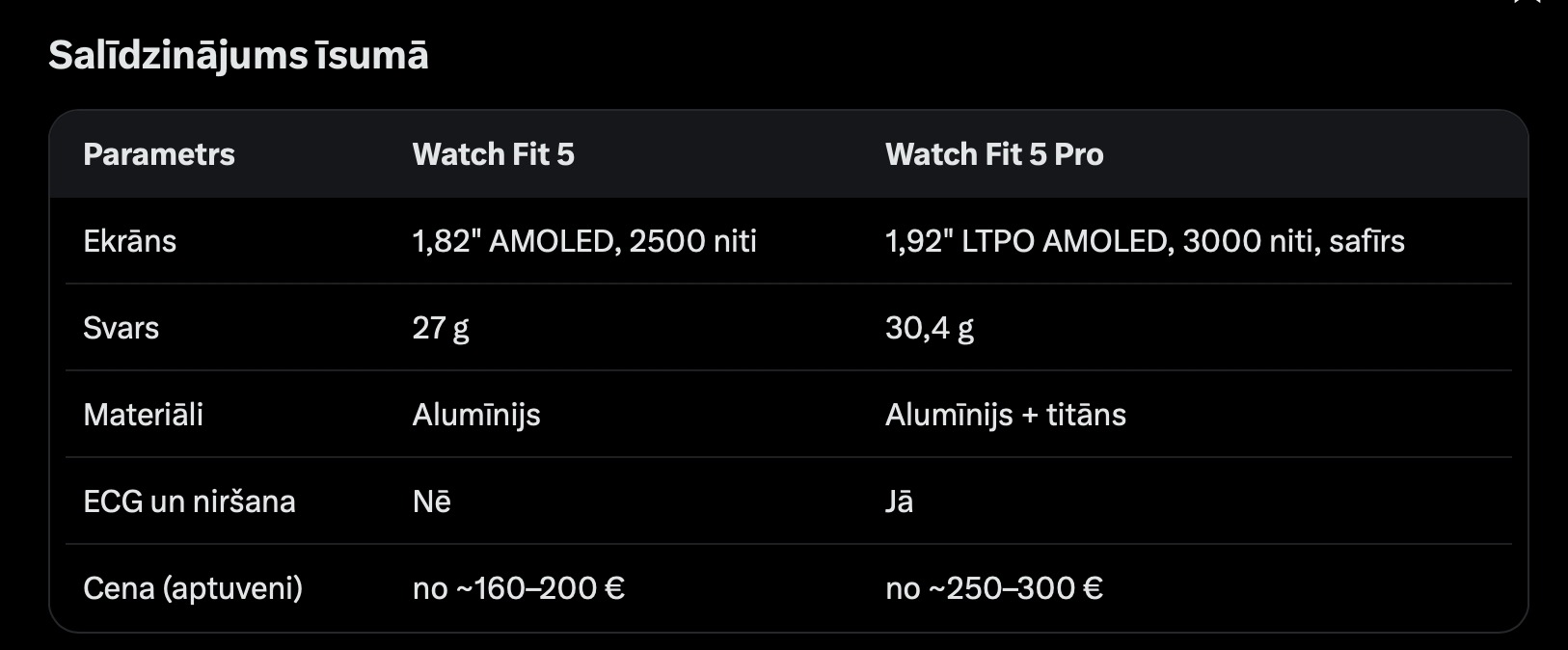The image size is (1568, 650).
Task: Click the ECG un niršana row label
Action: (190, 501)
